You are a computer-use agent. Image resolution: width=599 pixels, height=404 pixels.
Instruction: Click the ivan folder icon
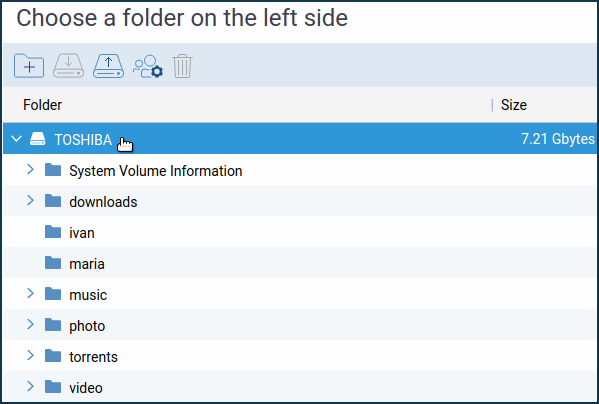pyautogui.click(x=53, y=232)
